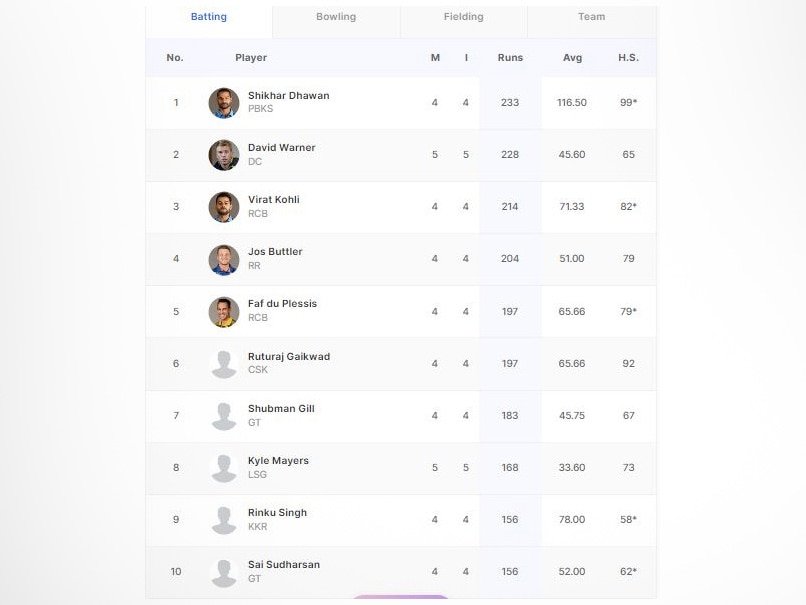This screenshot has width=806, height=605.
Task: Open Sai Sudharsan's player name link
Action: 284,565
